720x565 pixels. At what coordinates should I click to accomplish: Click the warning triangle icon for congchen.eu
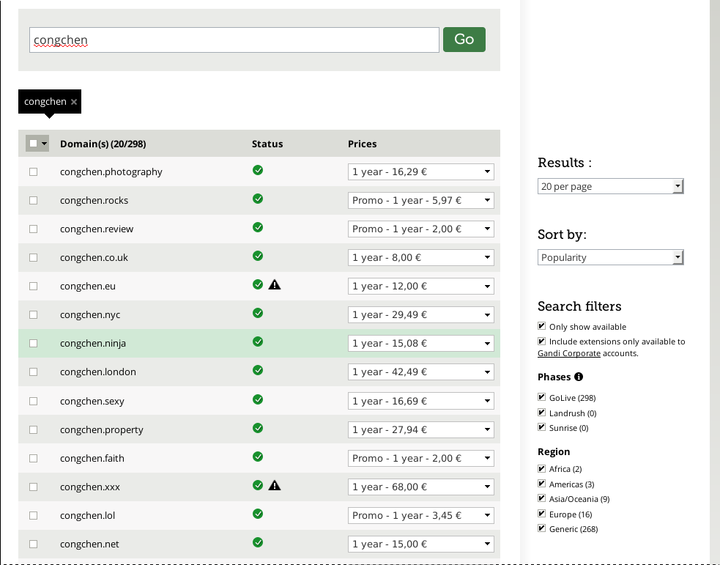[275, 285]
